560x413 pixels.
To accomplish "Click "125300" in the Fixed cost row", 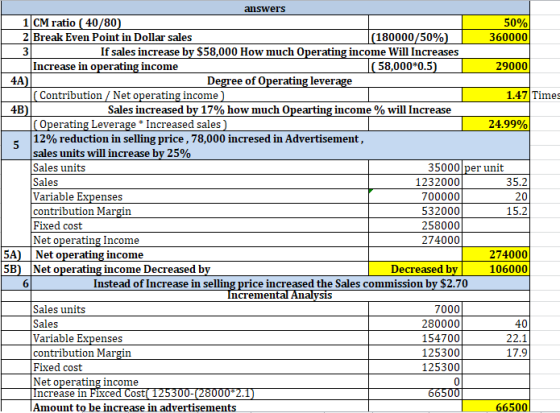I will (415, 367).
